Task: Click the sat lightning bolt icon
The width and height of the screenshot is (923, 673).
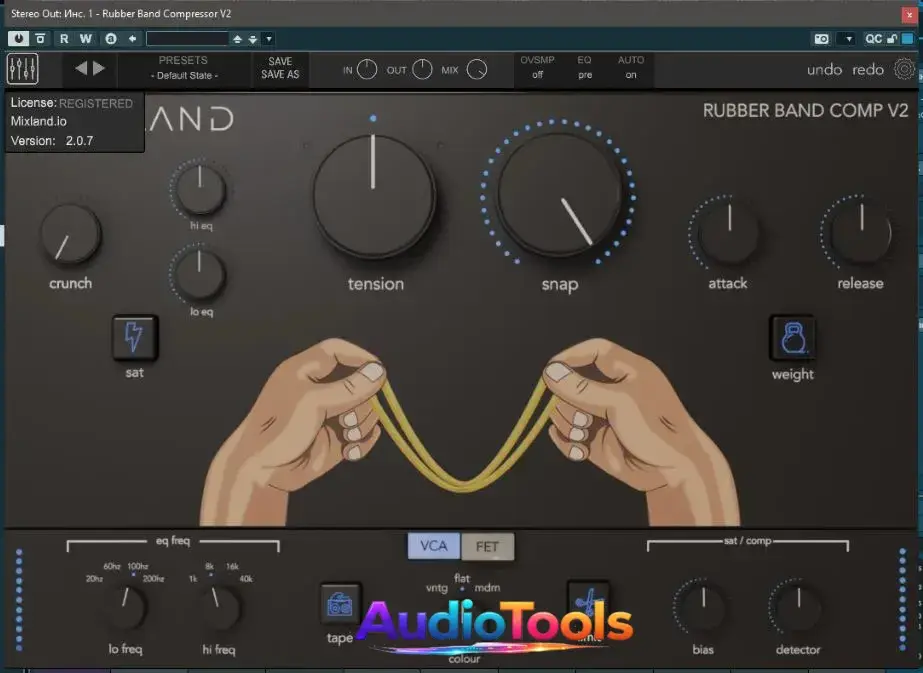Action: [134, 339]
